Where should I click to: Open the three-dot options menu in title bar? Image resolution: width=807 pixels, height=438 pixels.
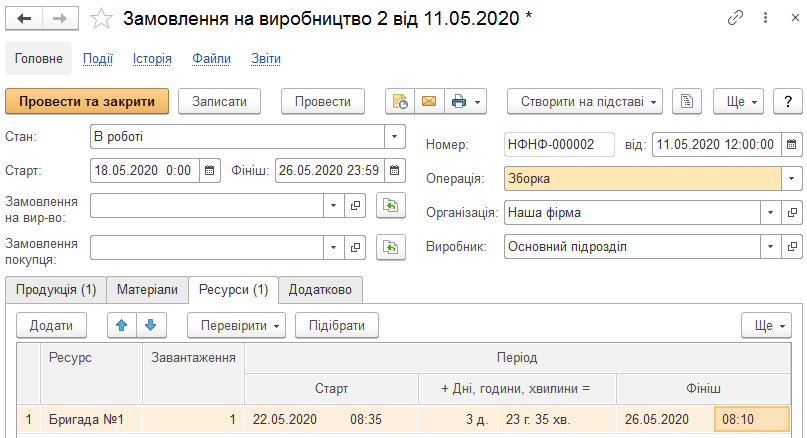coord(765,18)
